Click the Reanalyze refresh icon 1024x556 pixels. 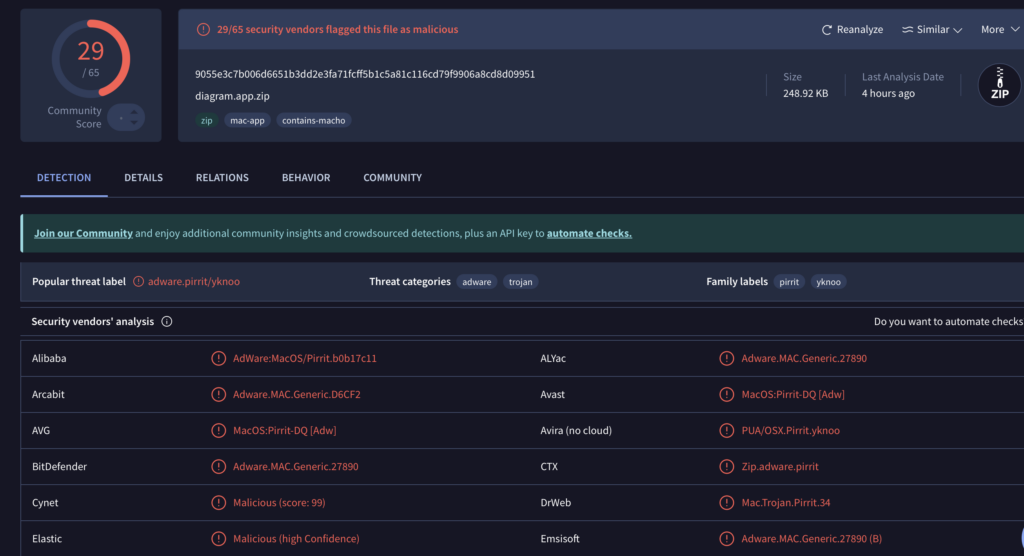tap(827, 30)
